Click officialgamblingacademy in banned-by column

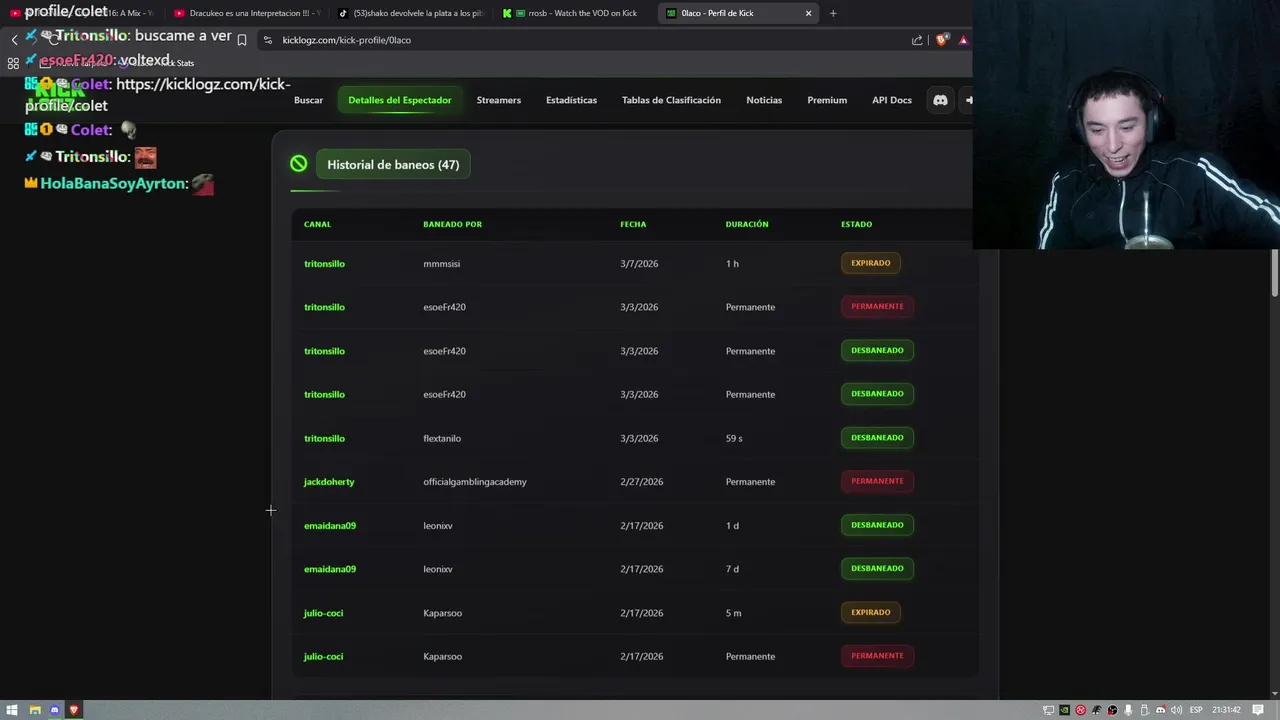coord(474,482)
